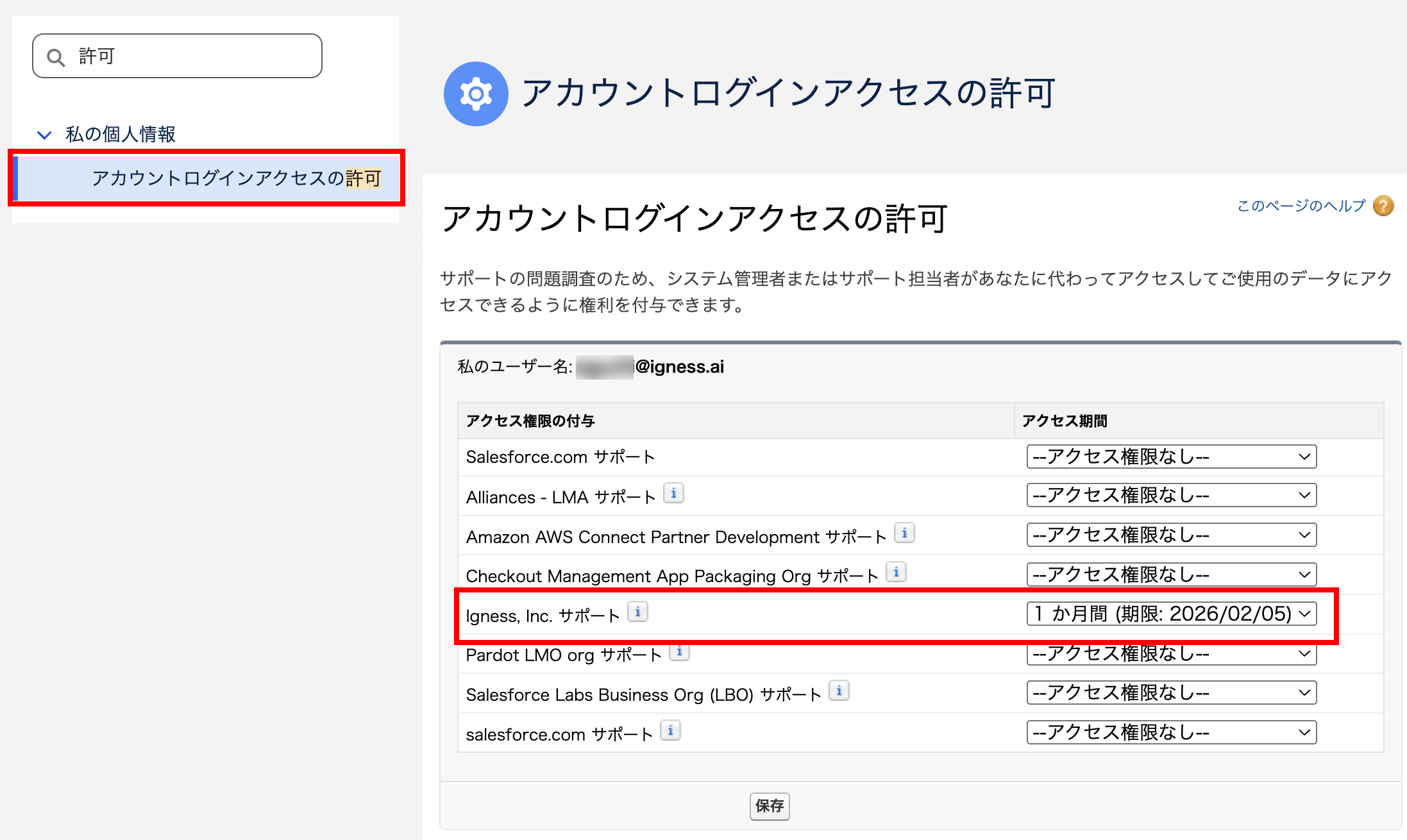Click info icon for Checkout Management App Packaging
Screen dimensions: 1407x840
pos(896,571)
